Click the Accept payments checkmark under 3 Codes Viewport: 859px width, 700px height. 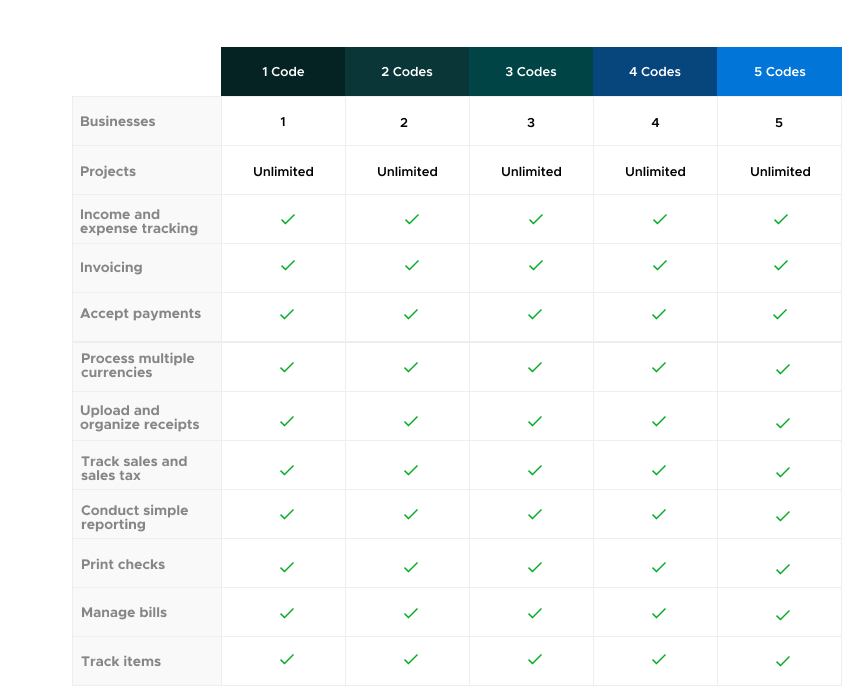coord(535,314)
